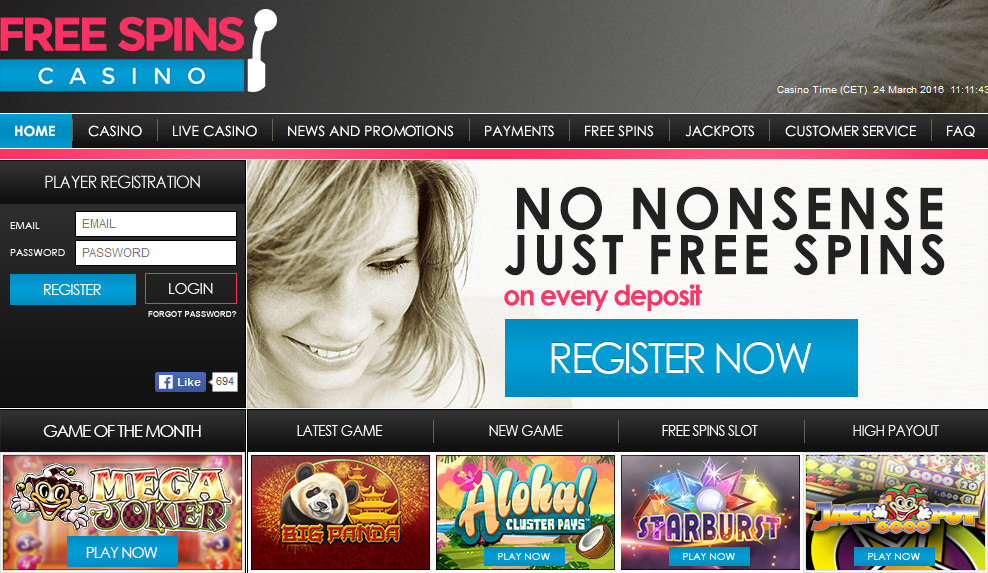Viewport: 988px width, 573px height.
Task: Click the Forgot Password link
Action: 192,314
